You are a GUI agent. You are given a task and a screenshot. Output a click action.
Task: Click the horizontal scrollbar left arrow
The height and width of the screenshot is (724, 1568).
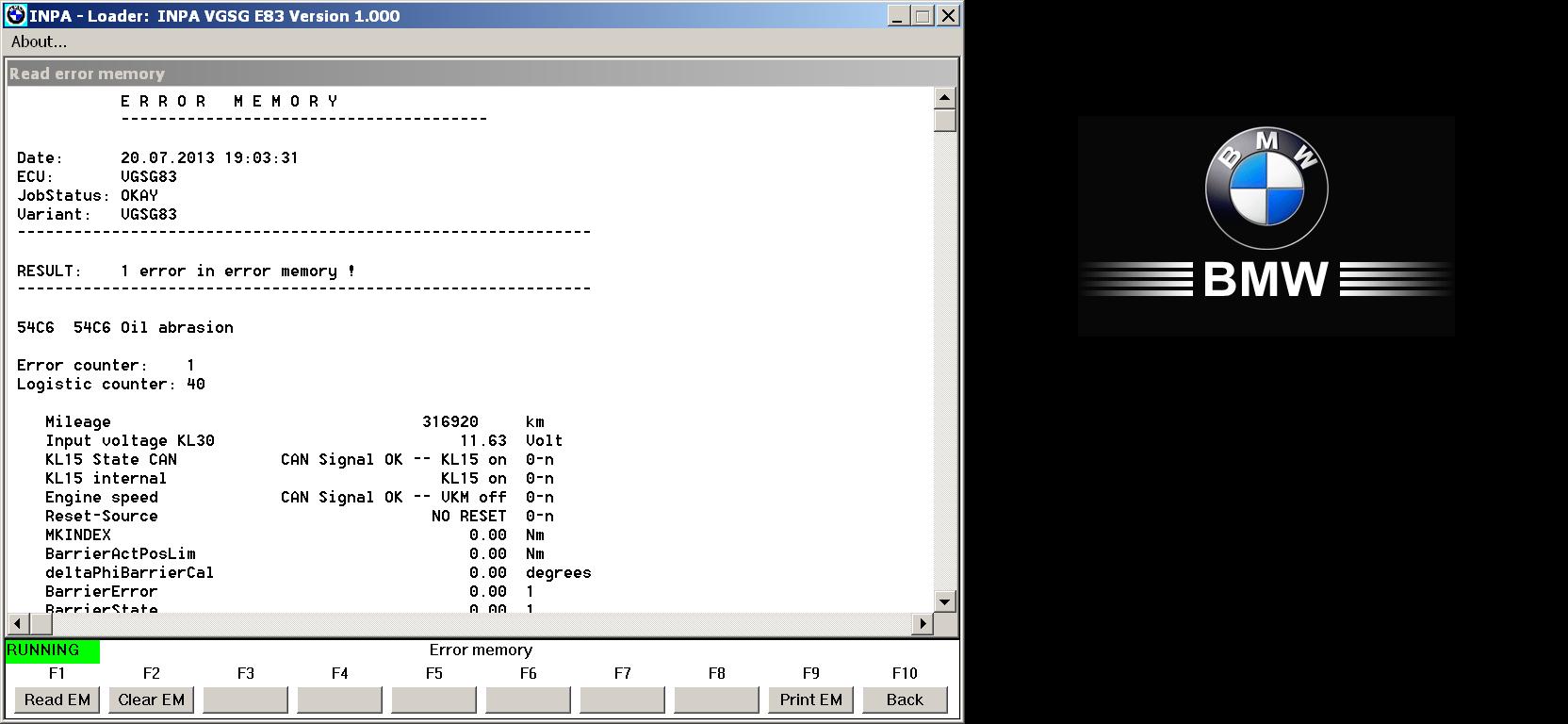click(18, 623)
